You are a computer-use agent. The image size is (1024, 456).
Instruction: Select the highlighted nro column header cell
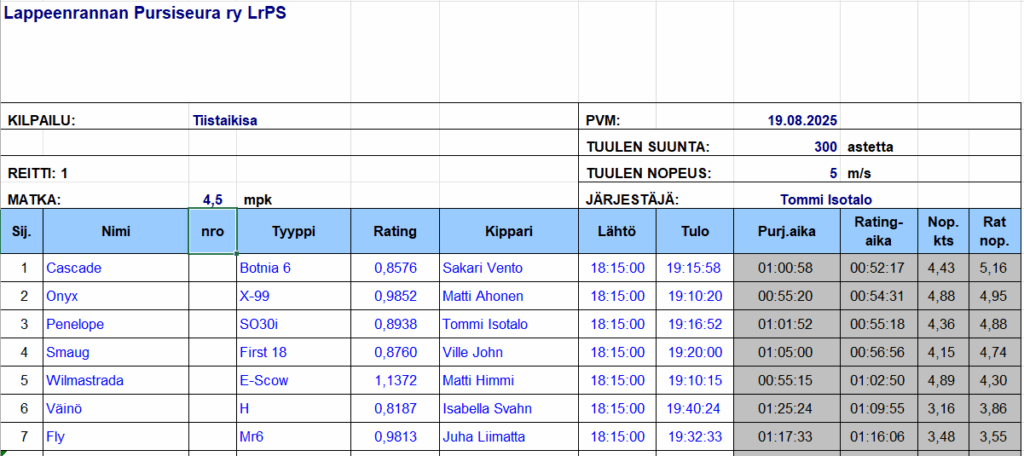[x=212, y=232]
